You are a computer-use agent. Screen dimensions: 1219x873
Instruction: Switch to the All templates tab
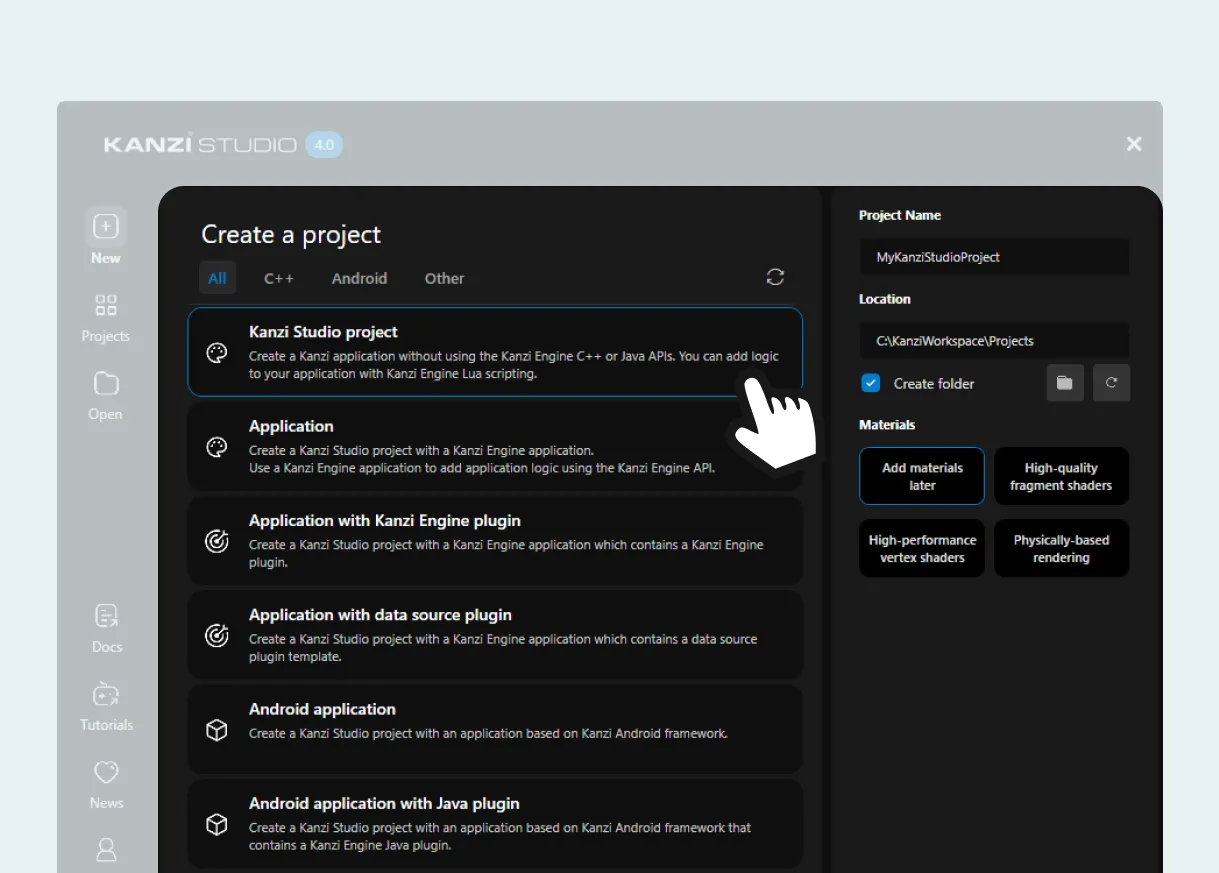click(x=217, y=278)
